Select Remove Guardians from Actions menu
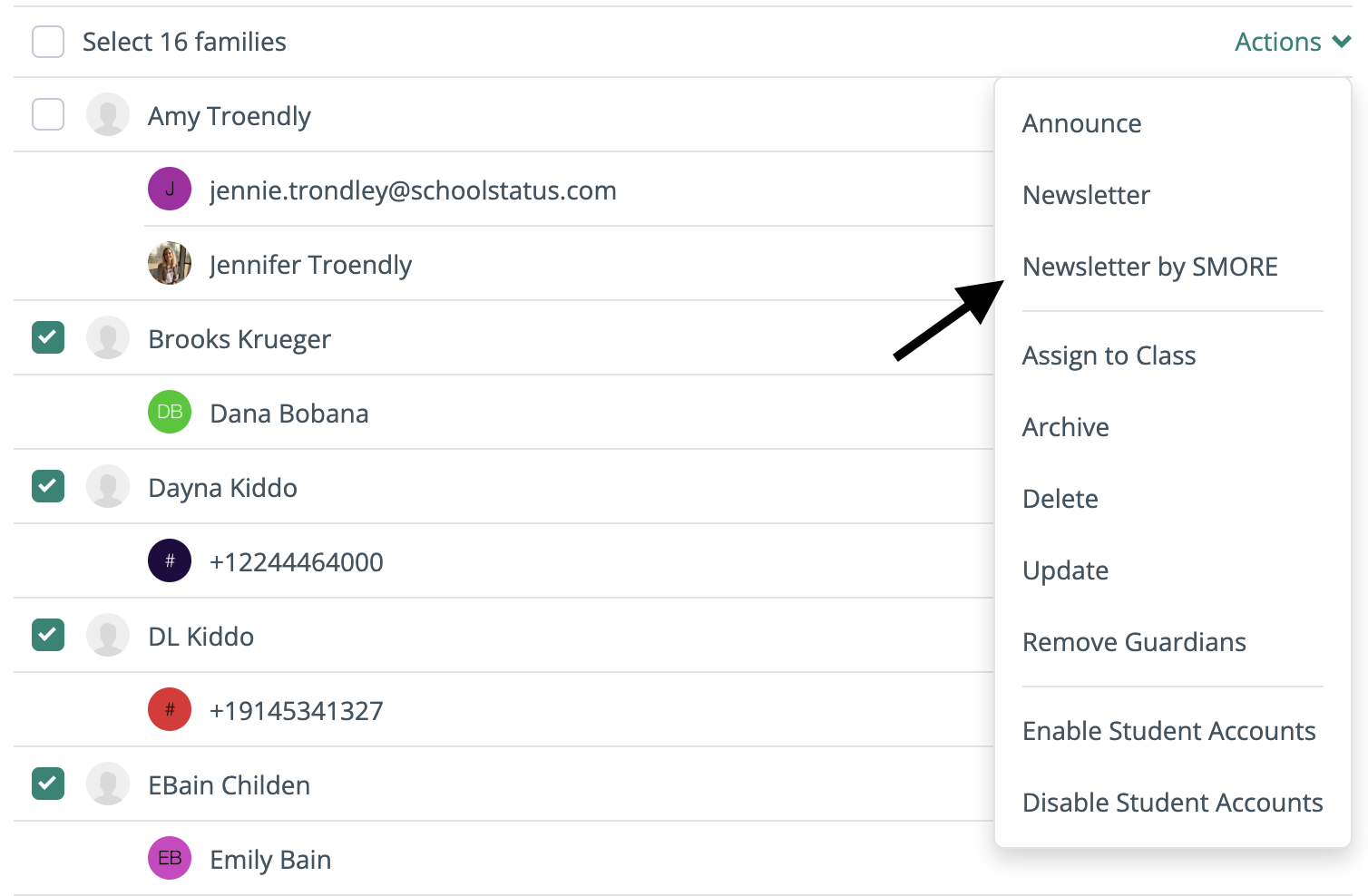 coord(1134,642)
